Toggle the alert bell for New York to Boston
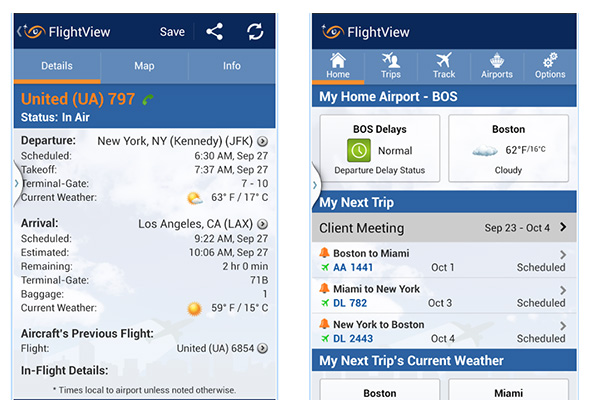 (x=324, y=325)
